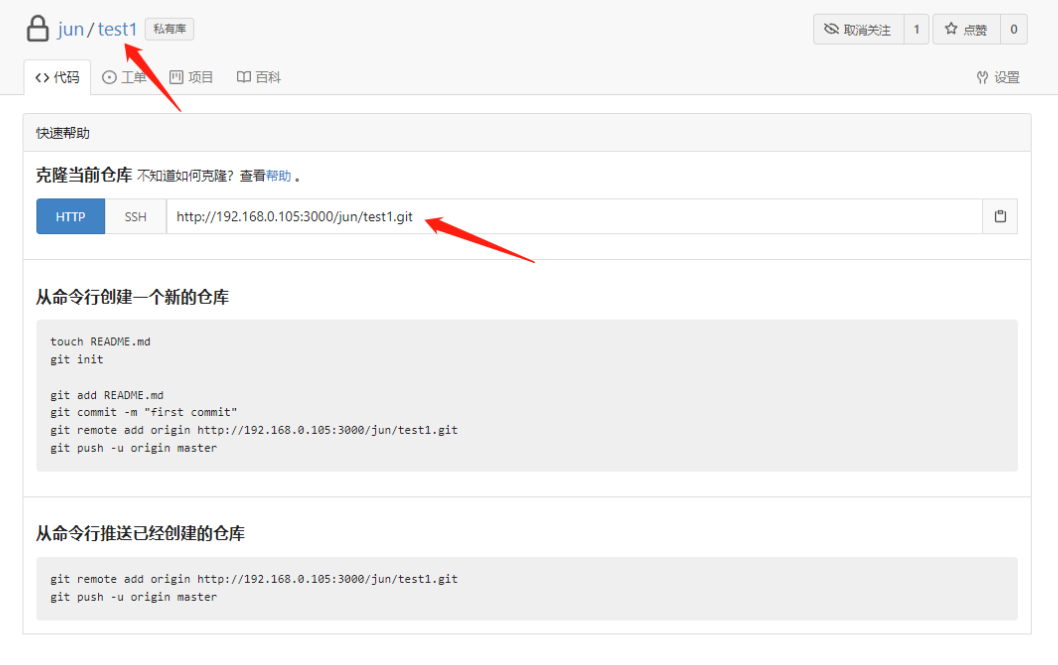Switch to the 工单 issues tab

[124, 78]
